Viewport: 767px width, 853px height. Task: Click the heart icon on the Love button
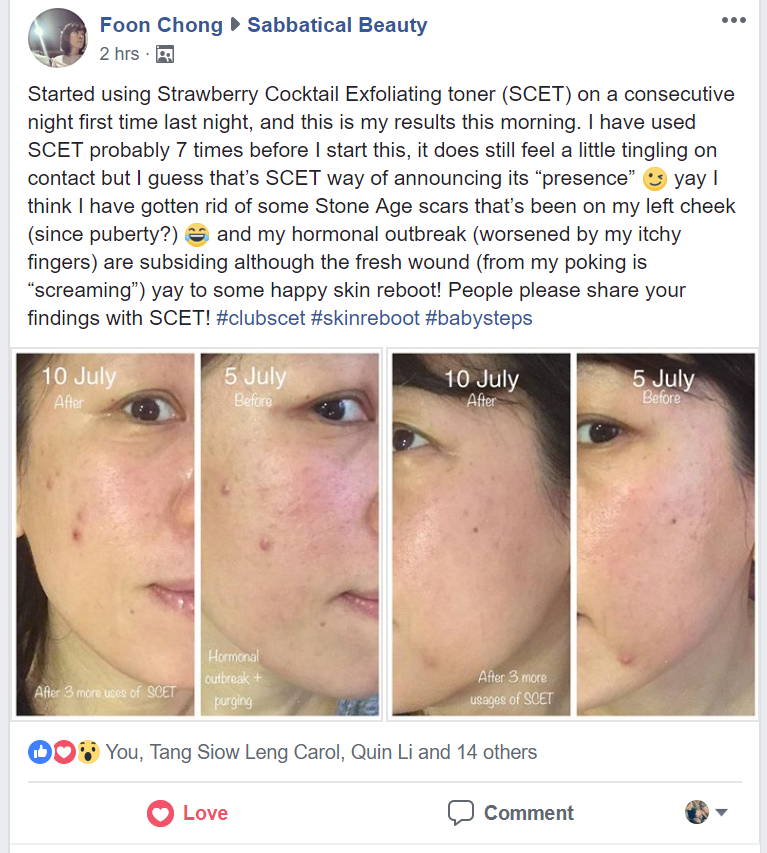(x=160, y=813)
